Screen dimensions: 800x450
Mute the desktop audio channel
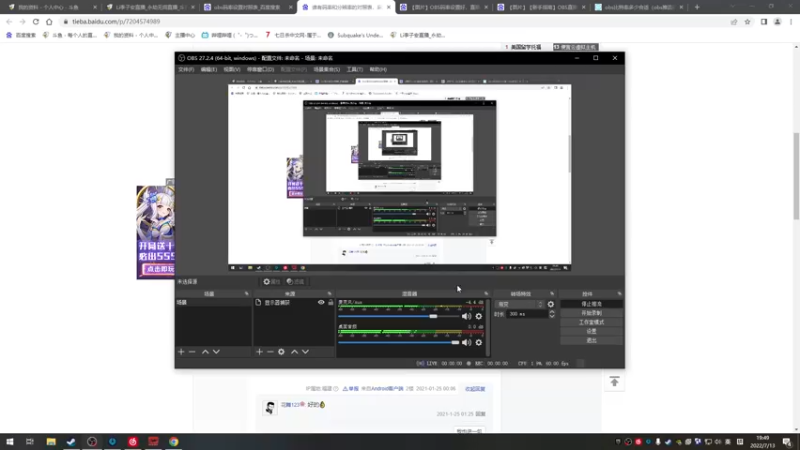tap(466, 342)
